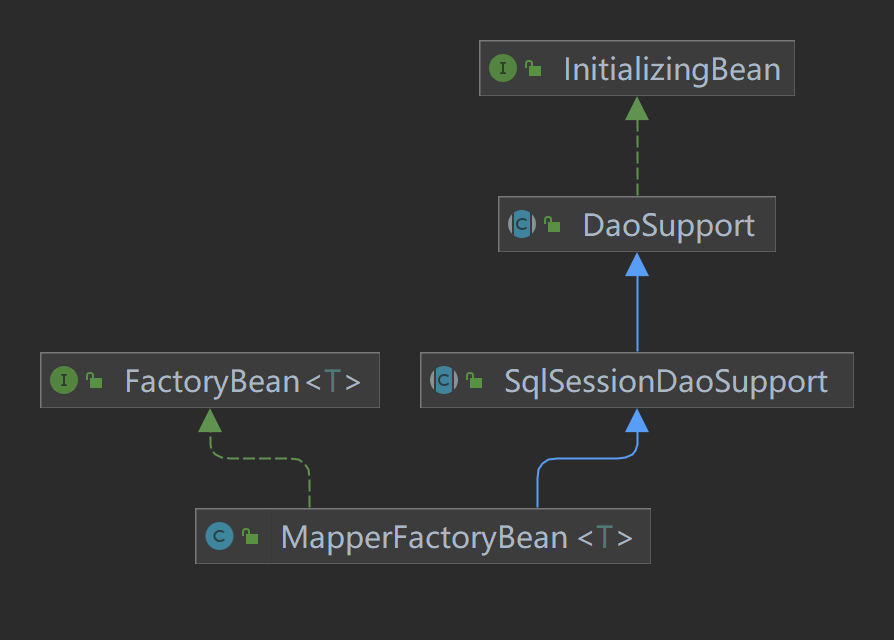This screenshot has width=894, height=640.
Task: Click the MapperFactoryBean class icon
Action: point(219,537)
